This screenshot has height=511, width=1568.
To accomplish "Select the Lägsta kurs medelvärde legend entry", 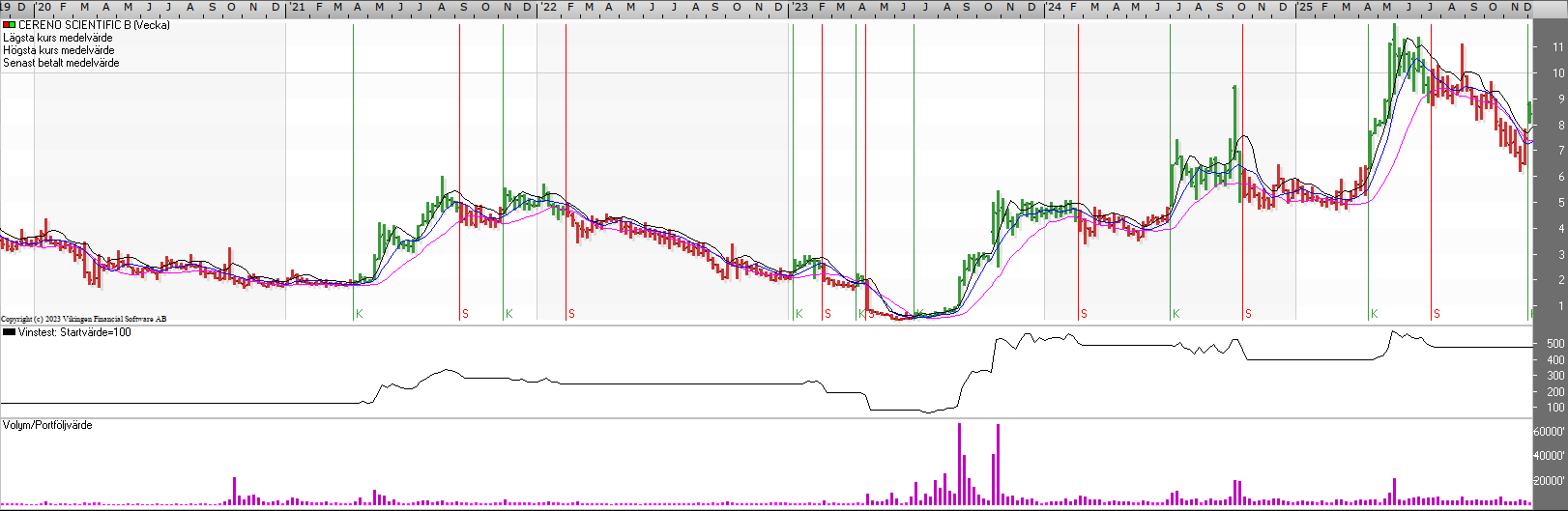I will (x=57, y=38).
